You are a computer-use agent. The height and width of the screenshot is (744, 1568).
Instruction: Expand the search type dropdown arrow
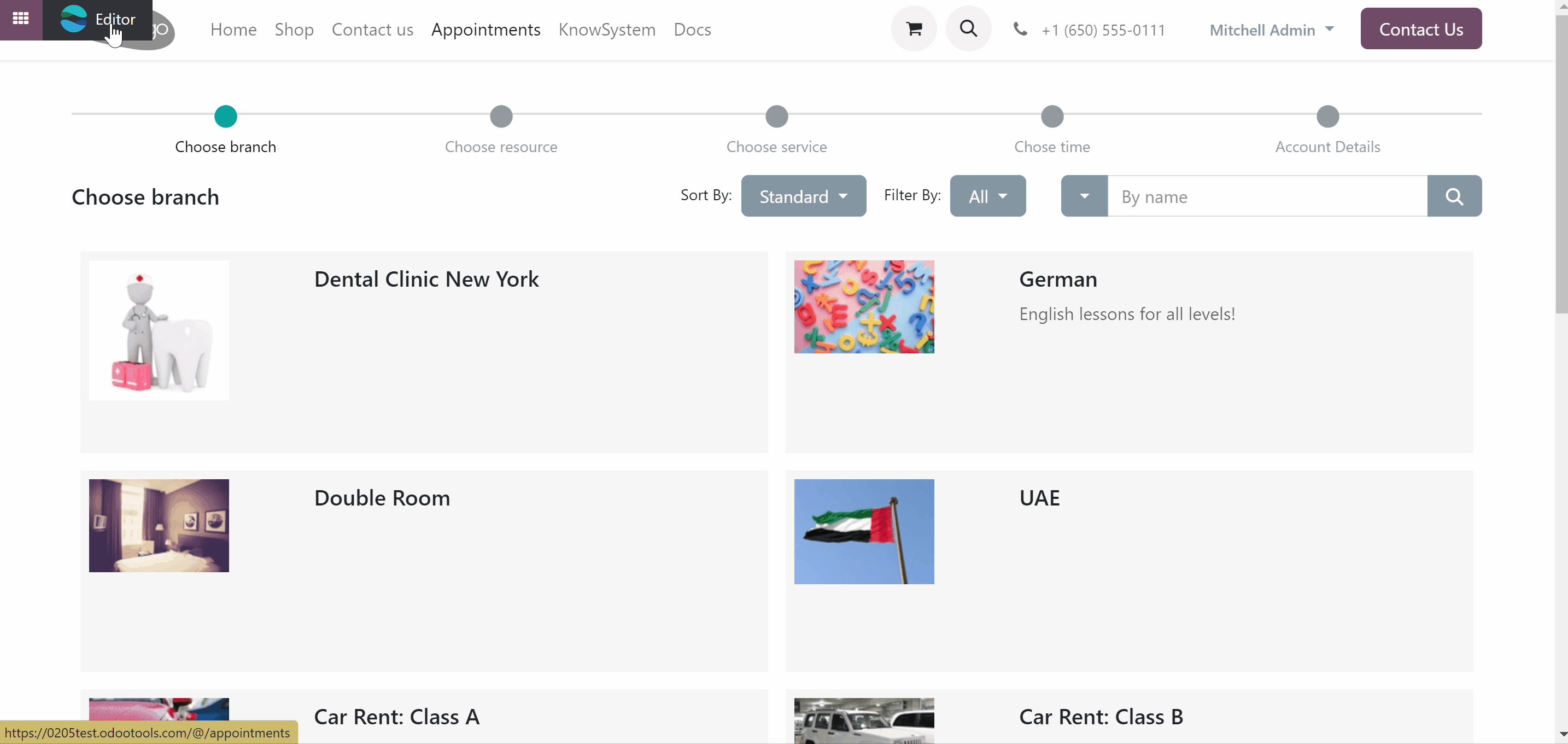(1084, 196)
